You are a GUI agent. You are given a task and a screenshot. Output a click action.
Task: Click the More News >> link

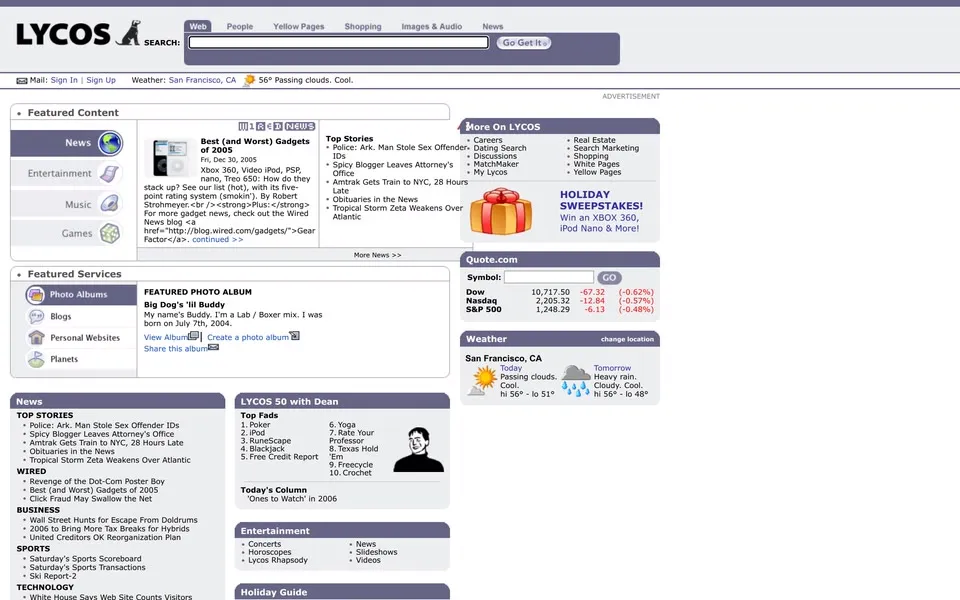pos(377,255)
